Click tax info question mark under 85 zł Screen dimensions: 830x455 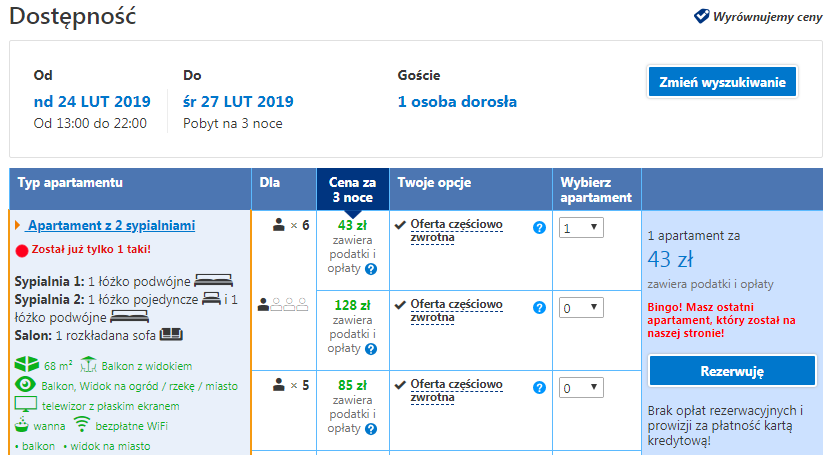371,429
